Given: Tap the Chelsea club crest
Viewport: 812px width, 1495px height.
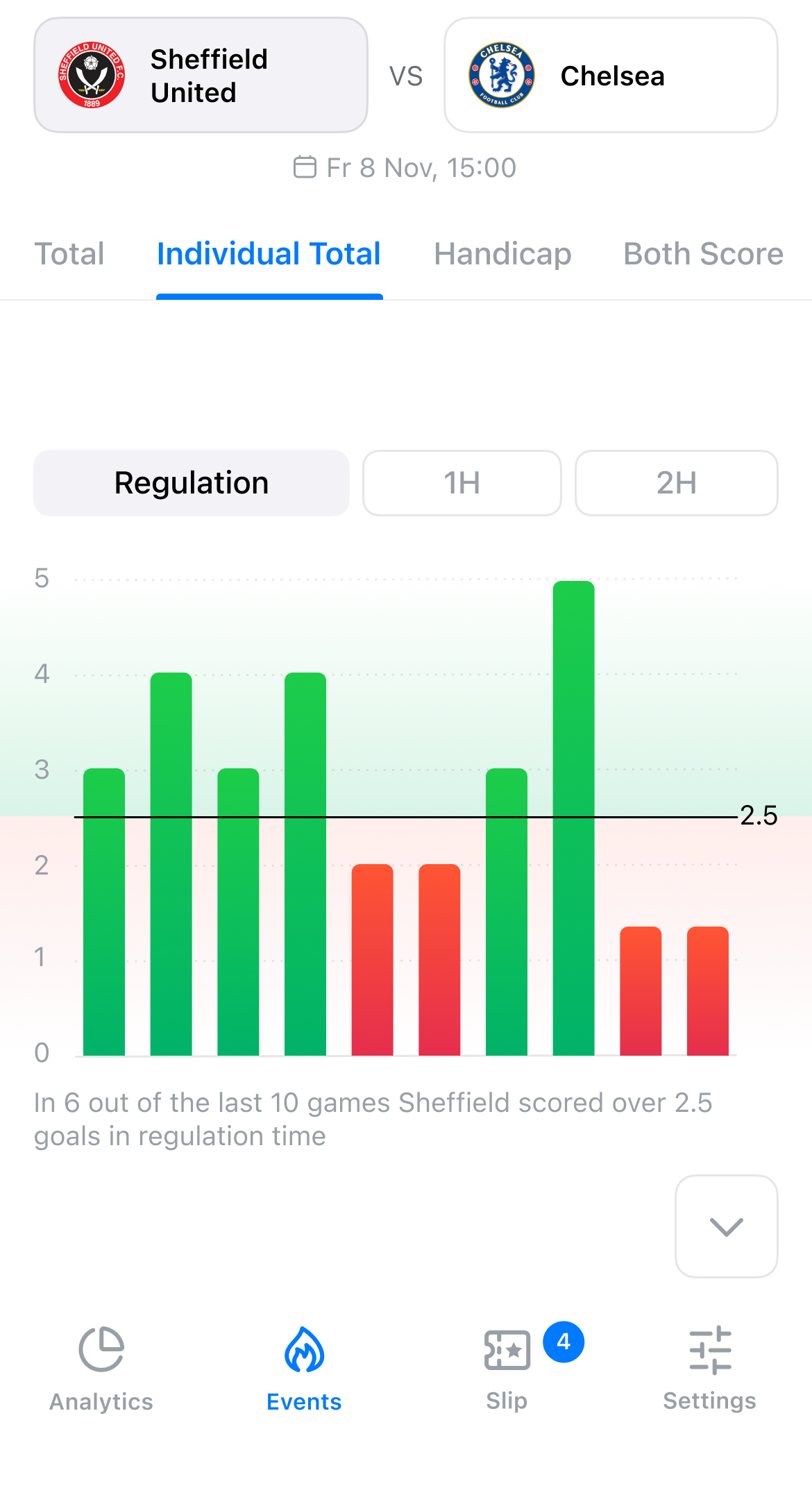Looking at the screenshot, I should [502, 75].
